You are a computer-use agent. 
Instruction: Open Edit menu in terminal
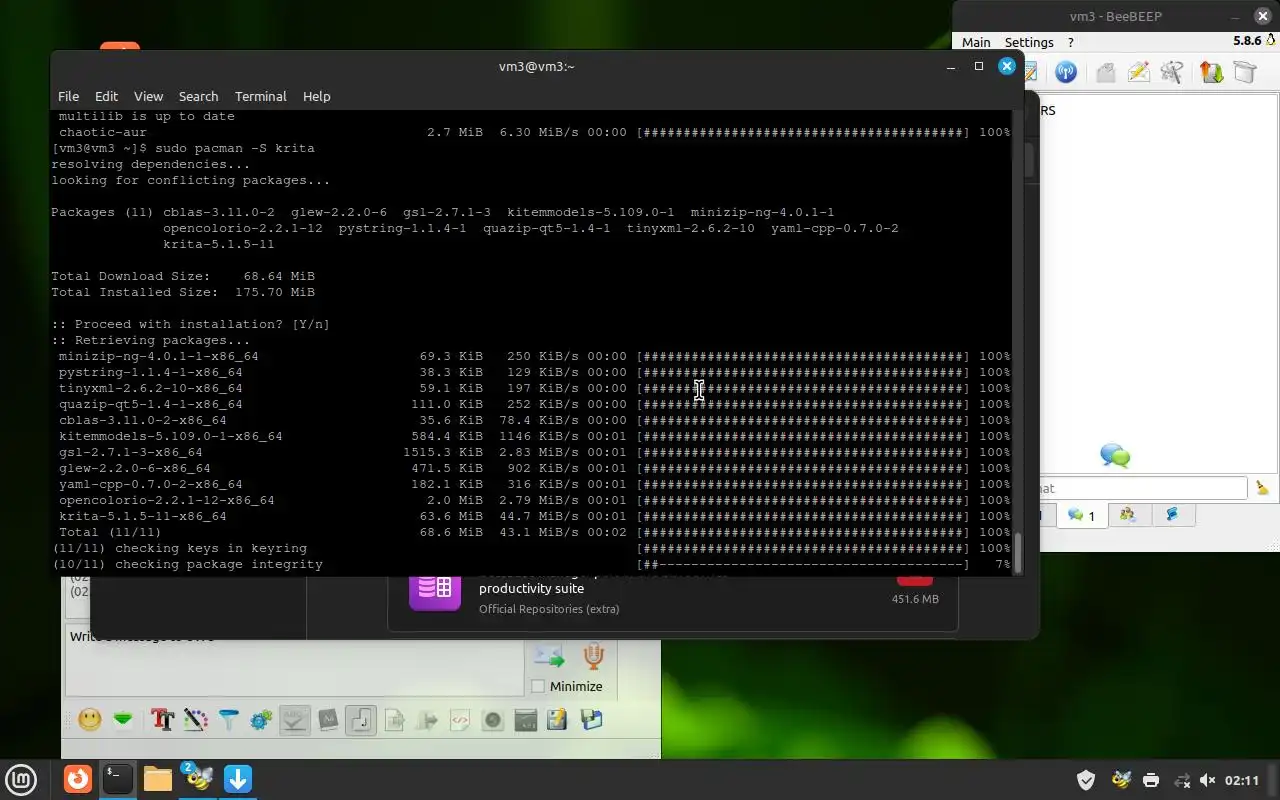(106, 96)
